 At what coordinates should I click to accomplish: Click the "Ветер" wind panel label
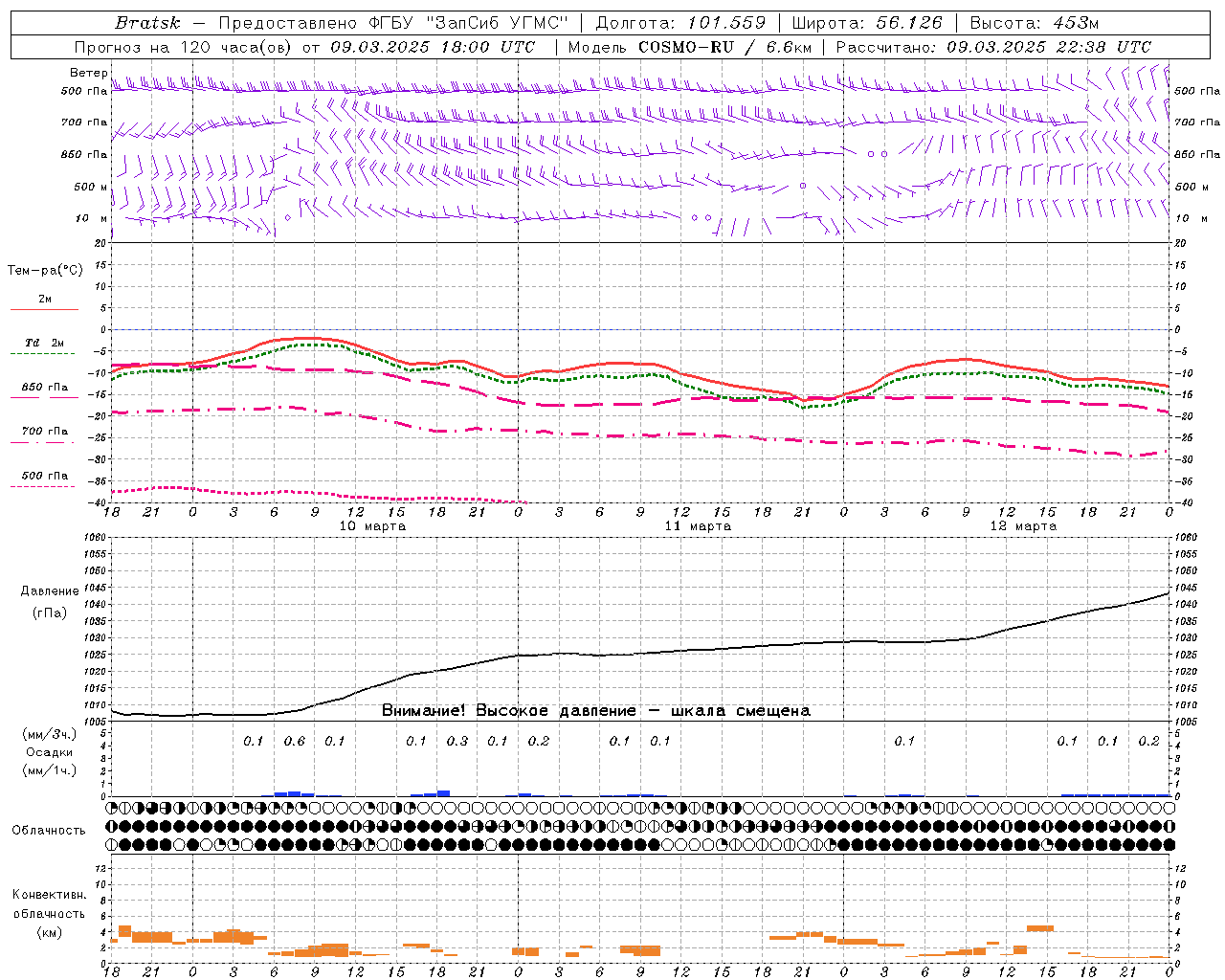(88, 73)
